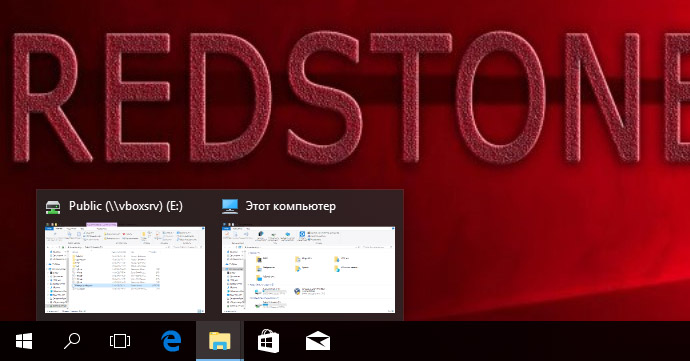Viewport: 690px width, 361px height.
Task: Launch Microsoft Edge from the taskbar
Action: pyautogui.click(x=171, y=341)
